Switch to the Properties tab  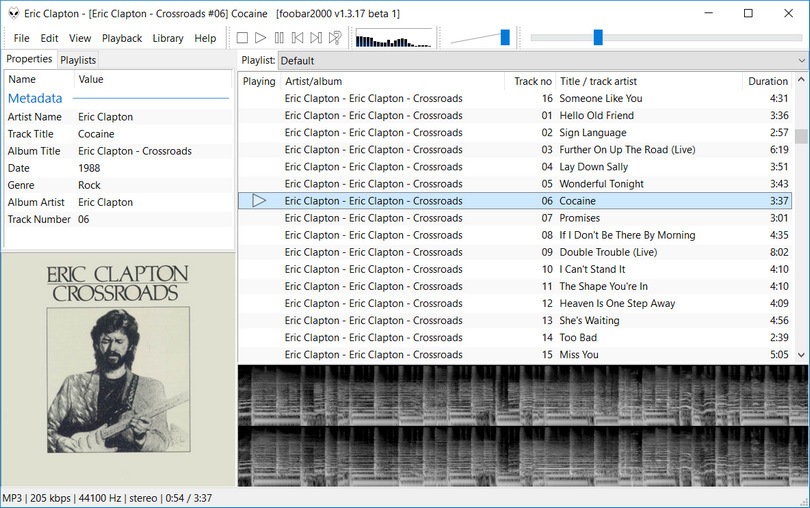tap(29, 59)
